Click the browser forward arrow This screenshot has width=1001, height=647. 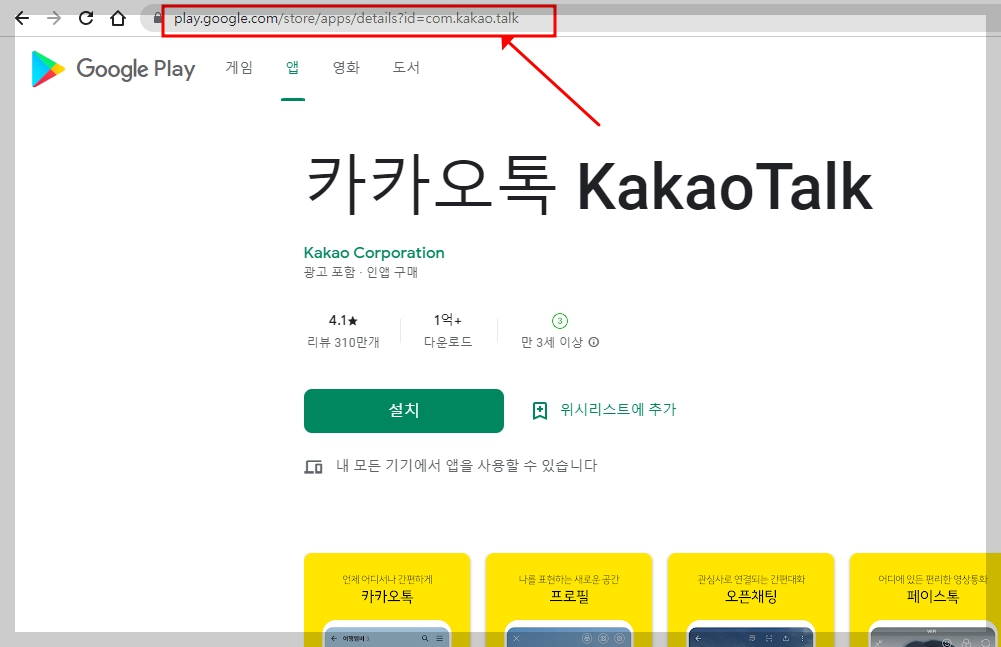(x=54, y=18)
